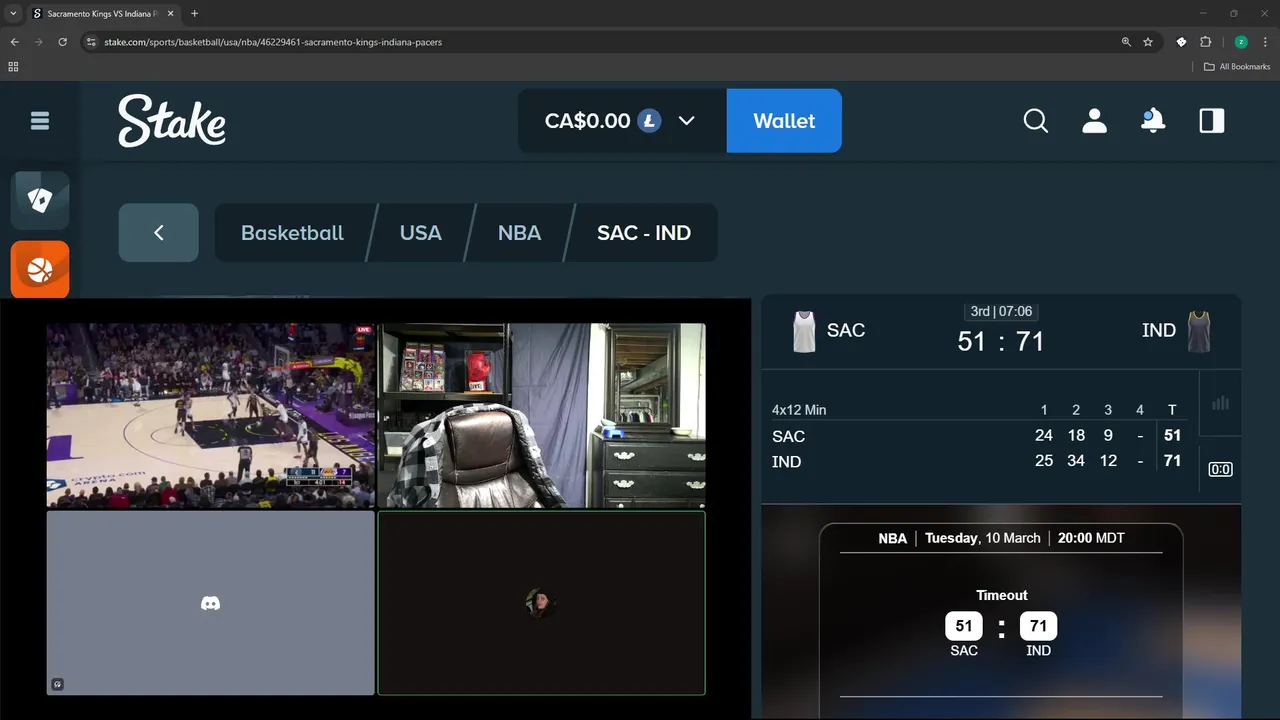Click the address bar URL
This screenshot has width=1280, height=720.
click(273, 42)
